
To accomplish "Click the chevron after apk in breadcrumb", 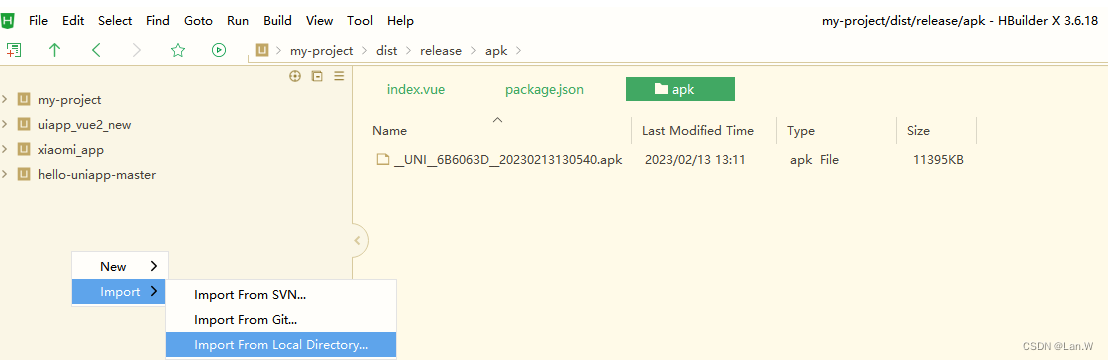I will tap(520, 51).
